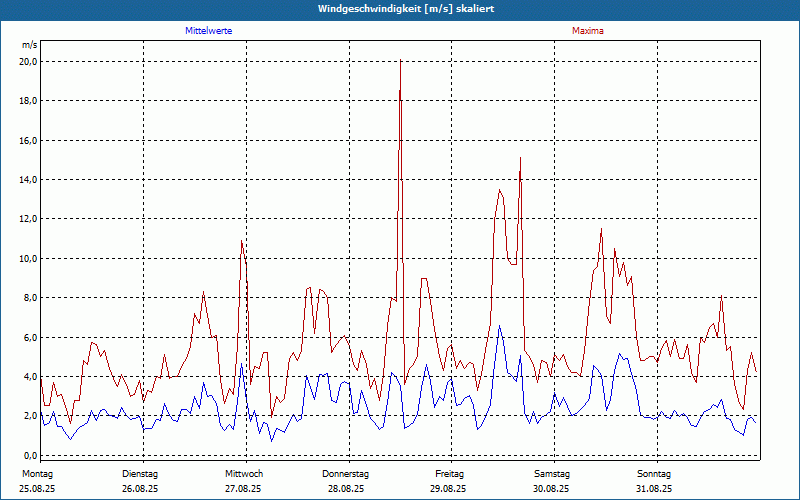800x500 pixels.
Task: Click the 25.08.25 date label
Action: (x=38, y=489)
